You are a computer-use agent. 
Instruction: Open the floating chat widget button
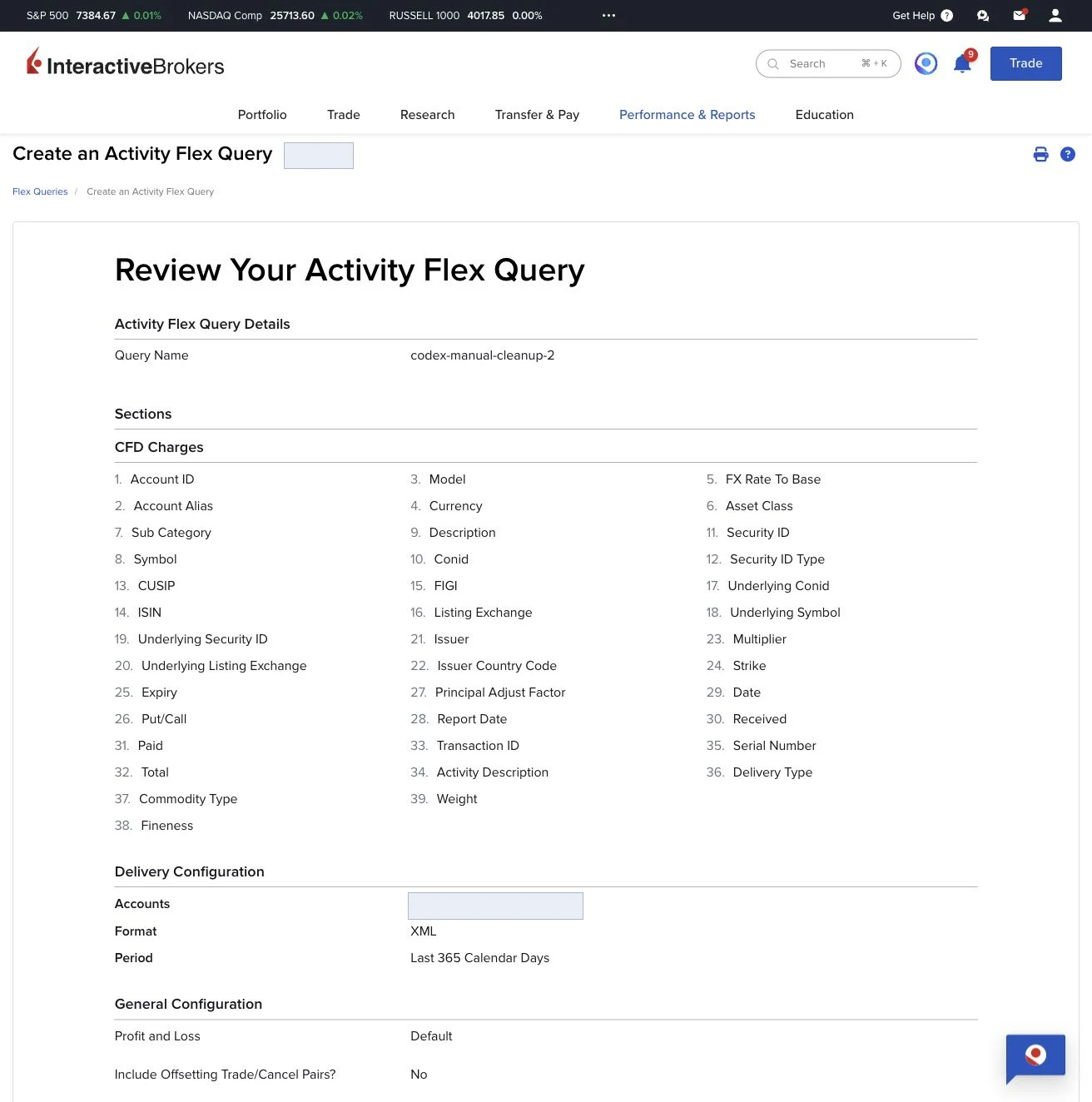pyautogui.click(x=1035, y=1058)
